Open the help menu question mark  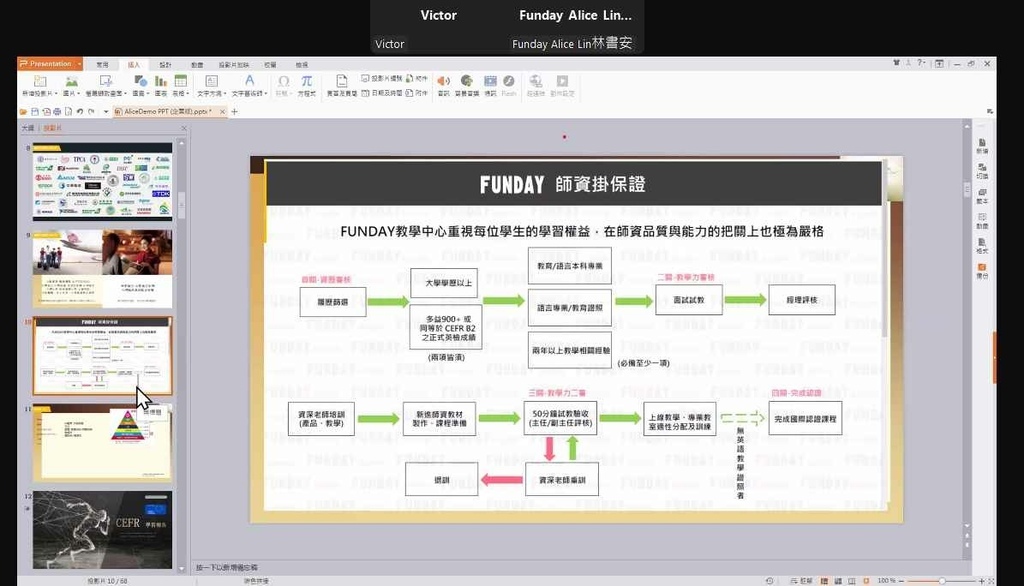pyautogui.click(x=921, y=63)
